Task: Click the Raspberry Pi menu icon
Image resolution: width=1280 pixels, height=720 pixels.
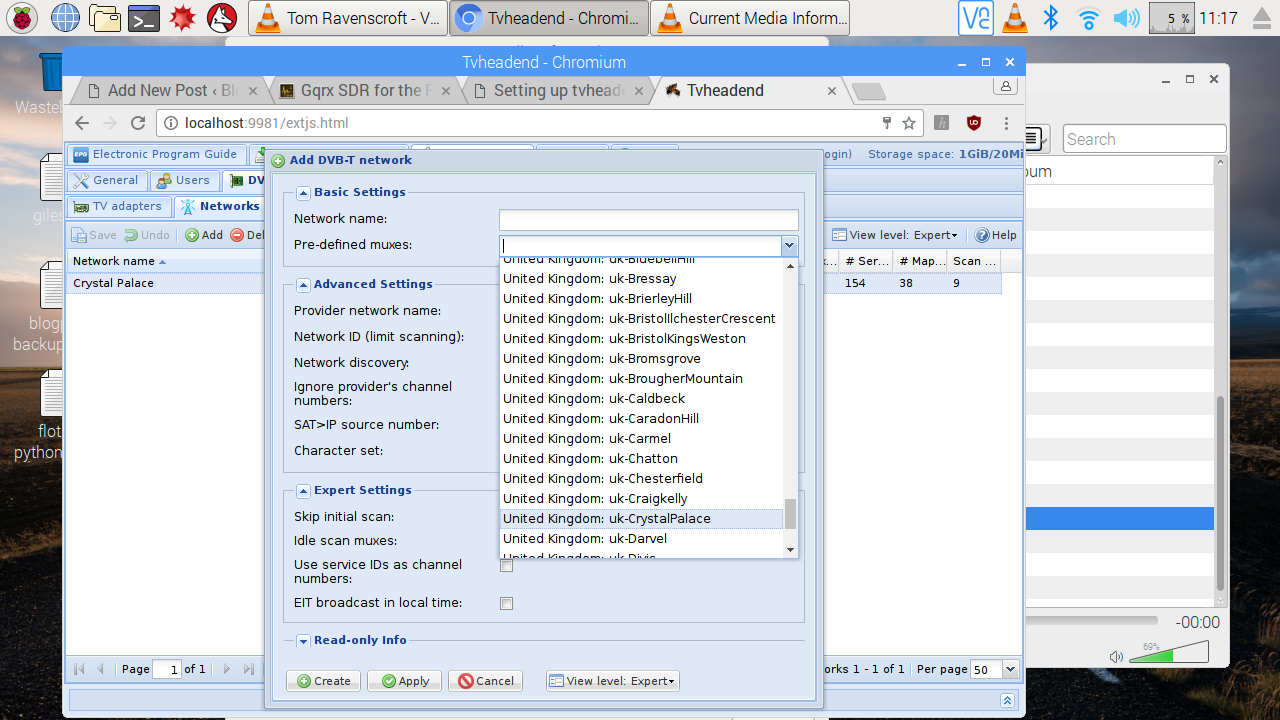Action: (x=22, y=18)
